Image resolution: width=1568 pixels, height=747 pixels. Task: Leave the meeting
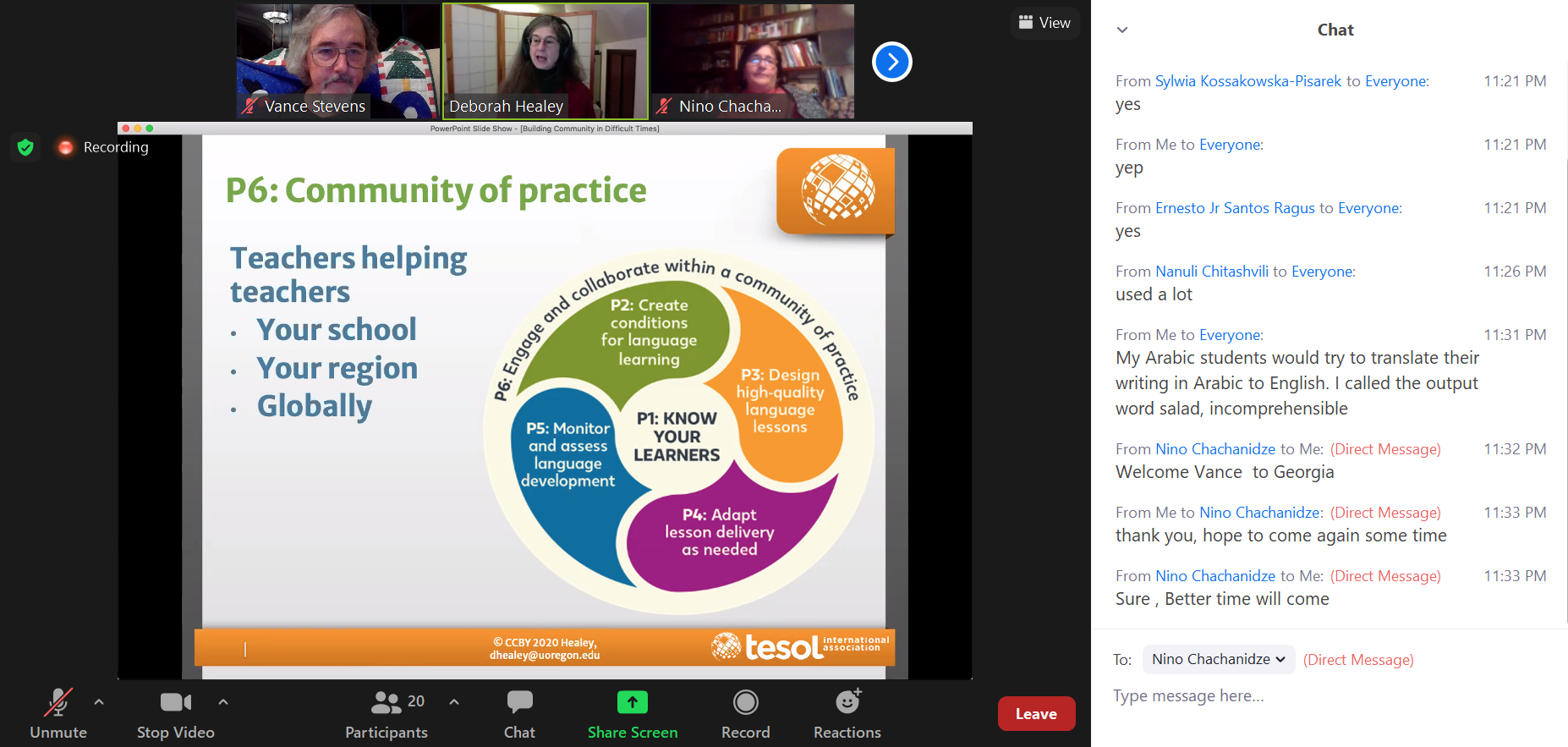[x=1036, y=713]
